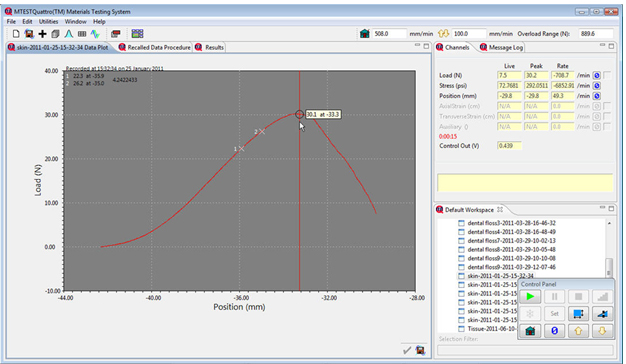Click the Set button in Control Panel
Screen dimensions: 626x364
554,314
